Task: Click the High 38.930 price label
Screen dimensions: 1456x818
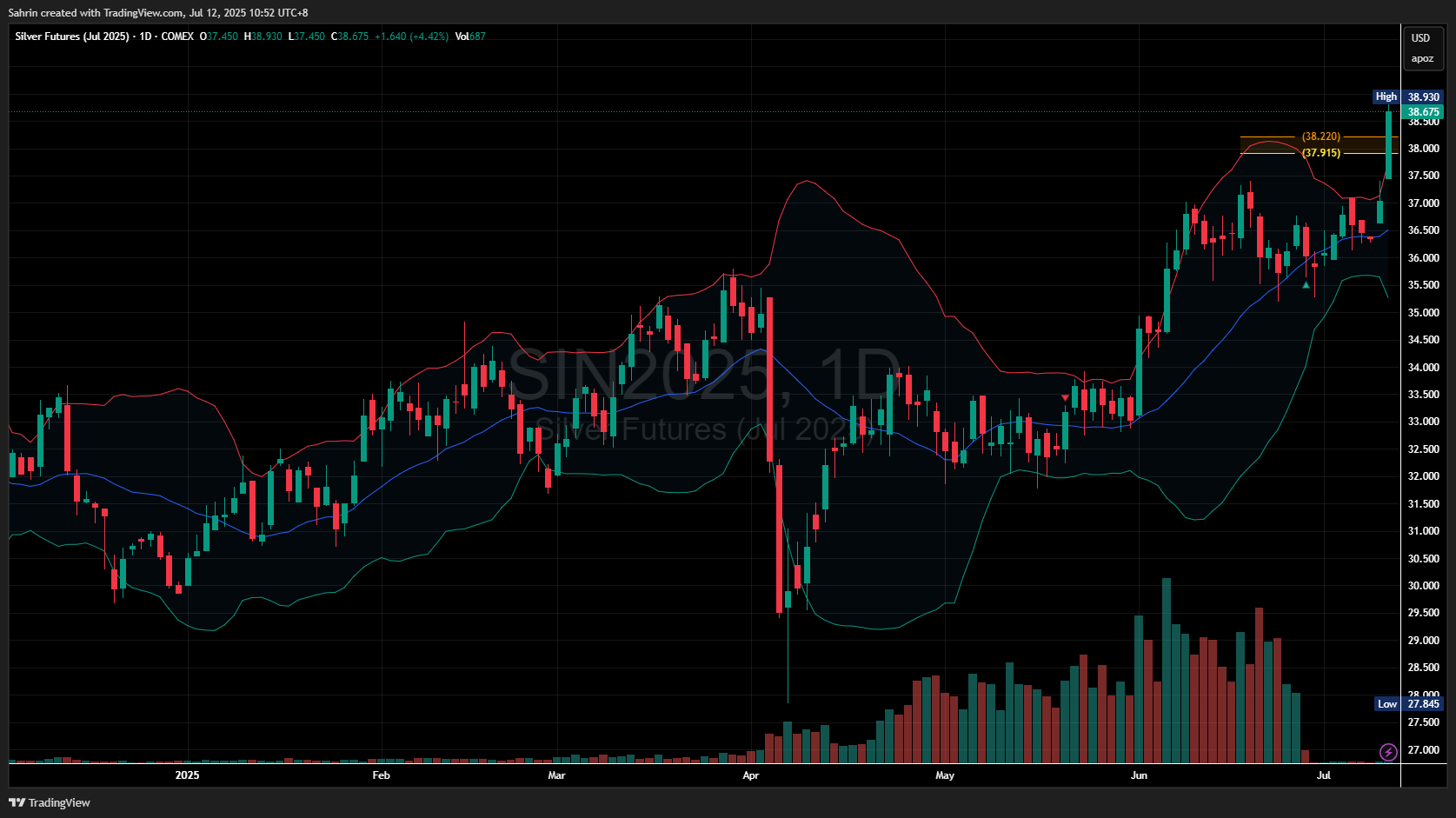Action: coord(1408,96)
